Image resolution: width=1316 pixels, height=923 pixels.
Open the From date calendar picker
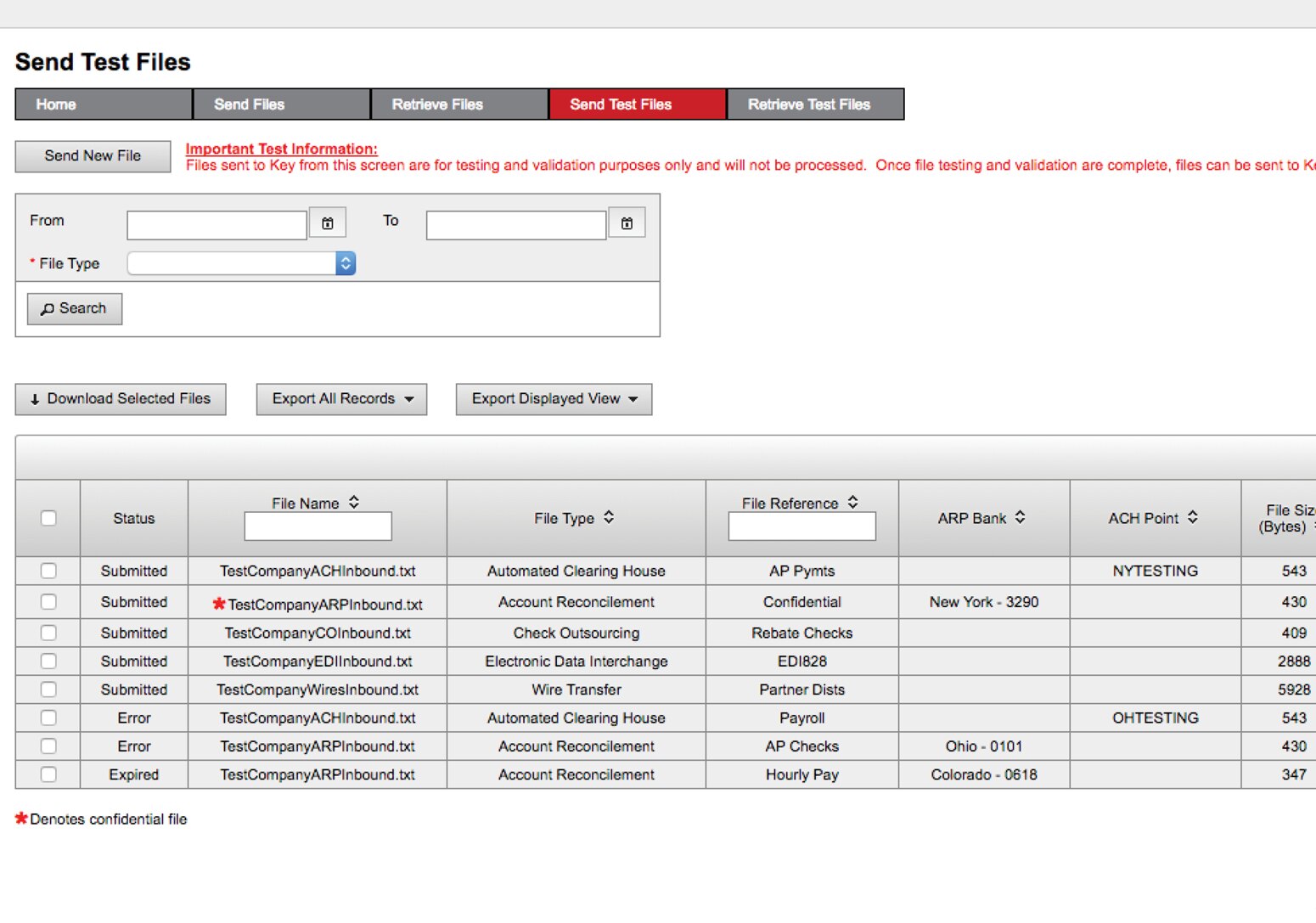[x=328, y=222]
